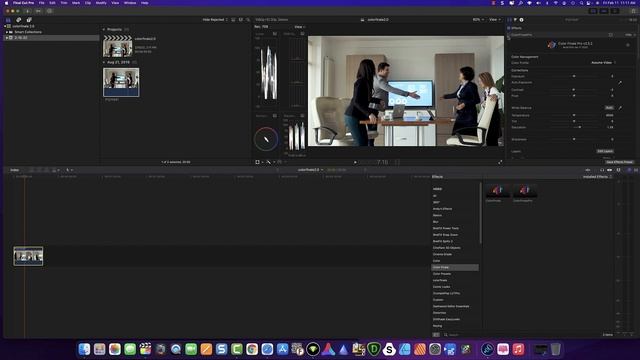Open the viewer View options dropdown
This screenshot has width=640, height=360.
coord(494,20)
